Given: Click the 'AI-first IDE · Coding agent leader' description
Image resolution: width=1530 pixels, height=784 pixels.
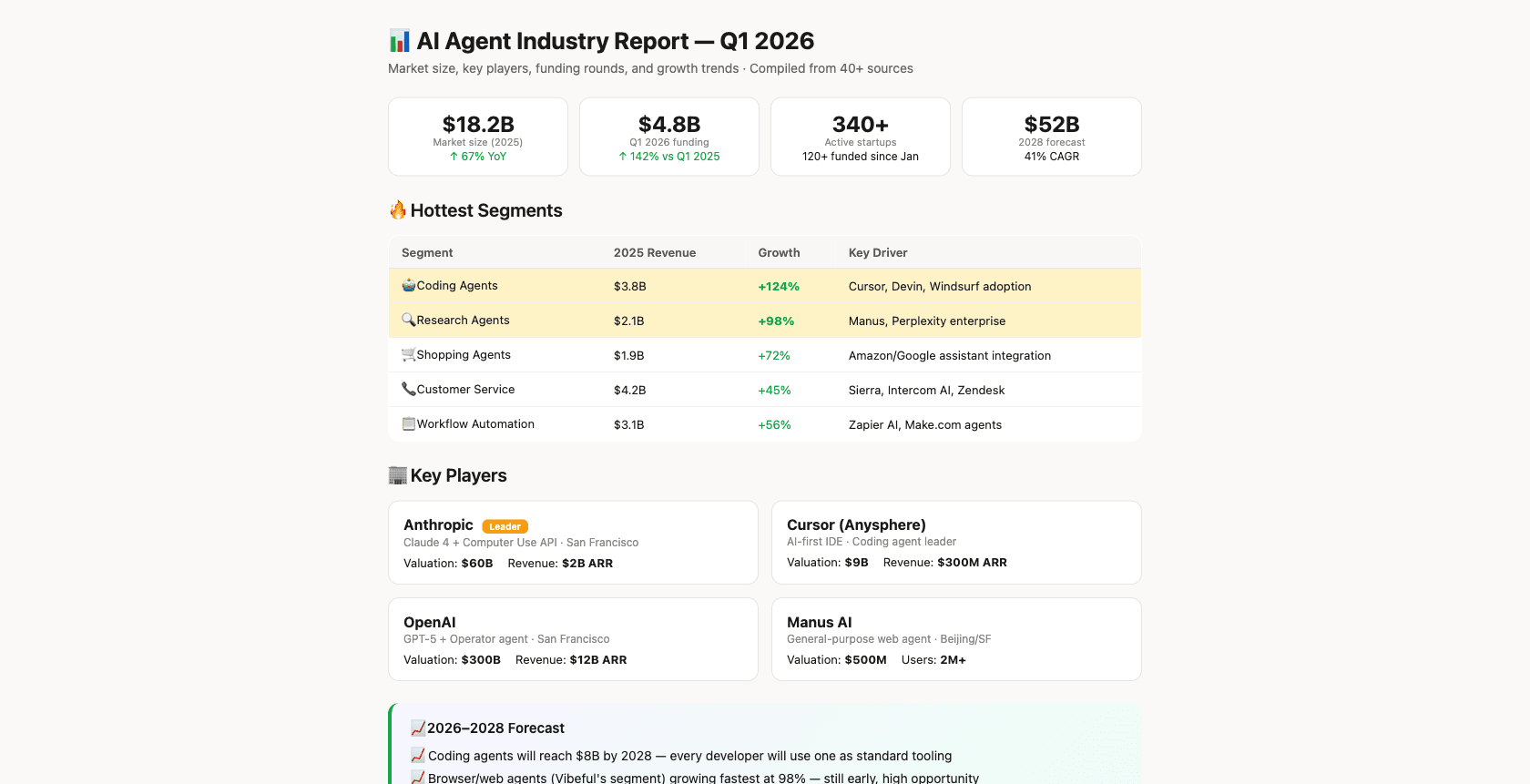Looking at the screenshot, I should [x=872, y=542].
